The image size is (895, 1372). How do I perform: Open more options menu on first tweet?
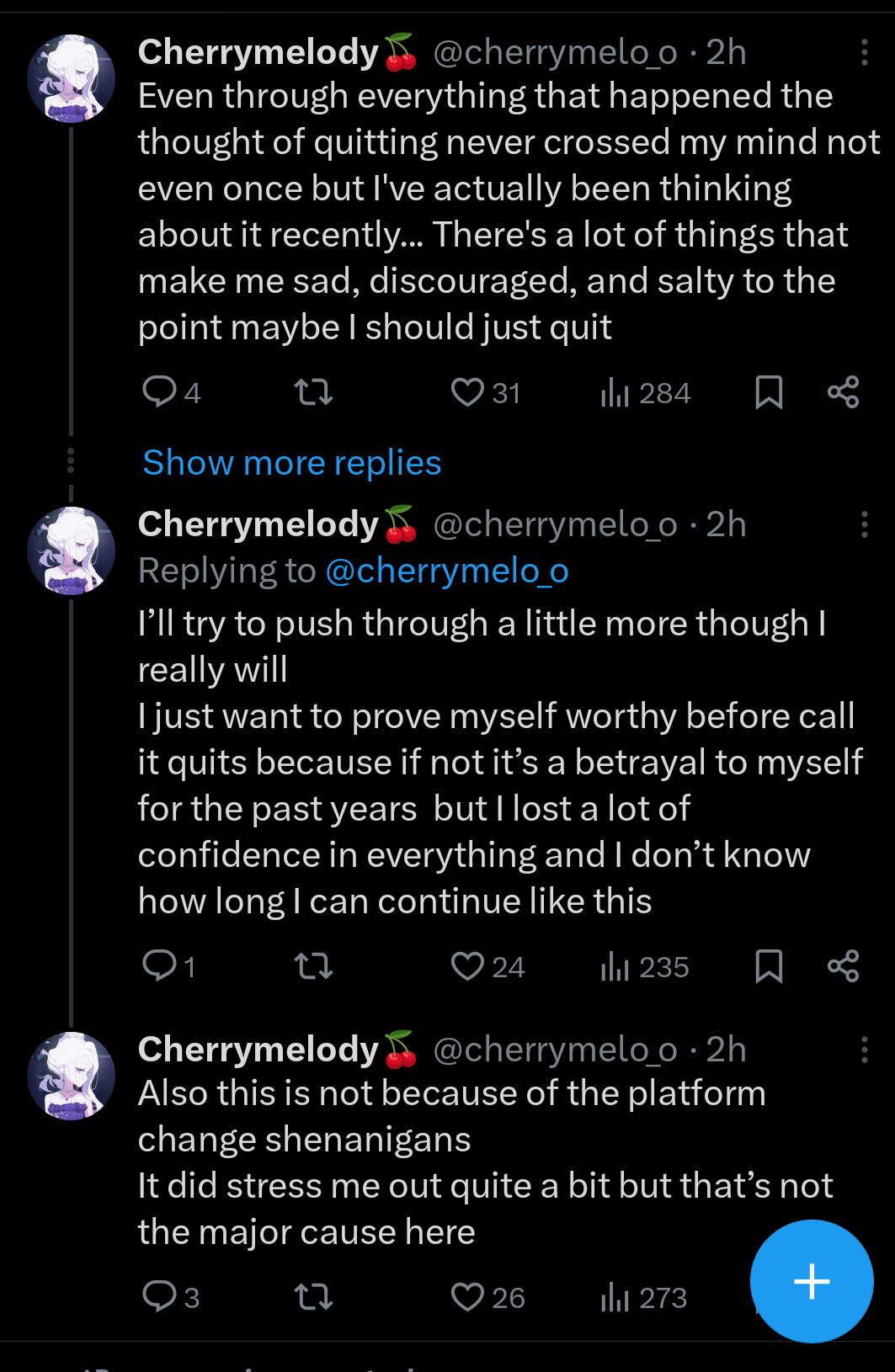(x=864, y=52)
